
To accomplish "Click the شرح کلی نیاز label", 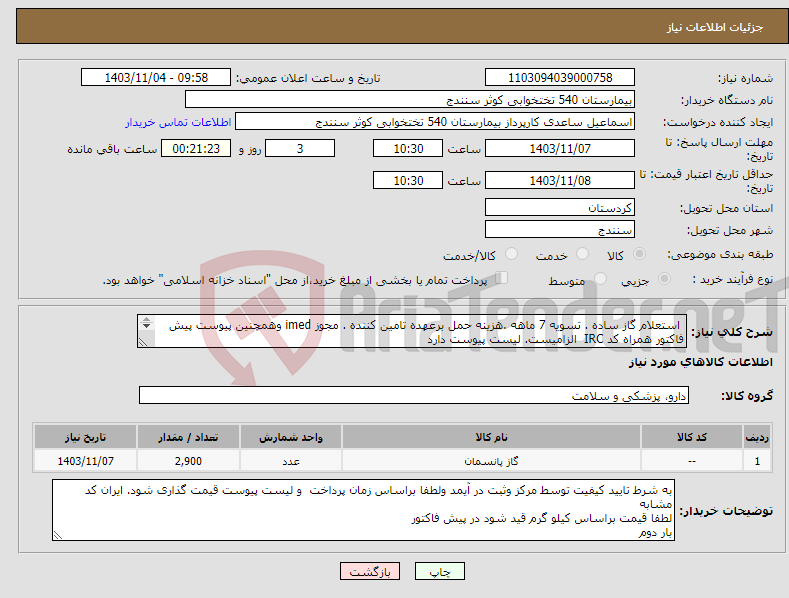I will [x=732, y=332].
